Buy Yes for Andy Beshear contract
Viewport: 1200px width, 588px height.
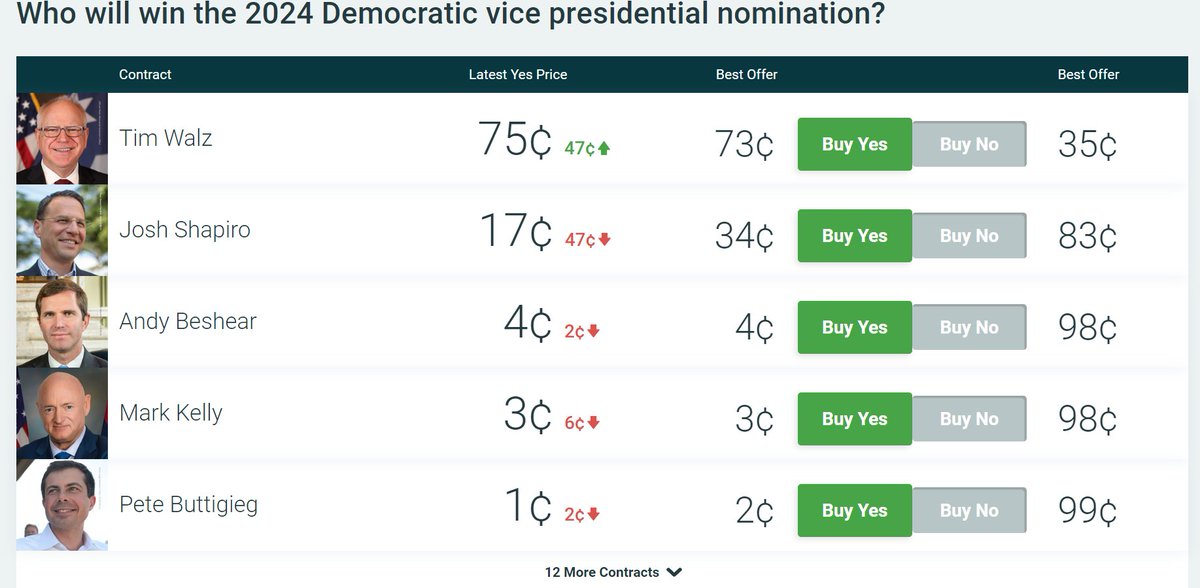(855, 327)
